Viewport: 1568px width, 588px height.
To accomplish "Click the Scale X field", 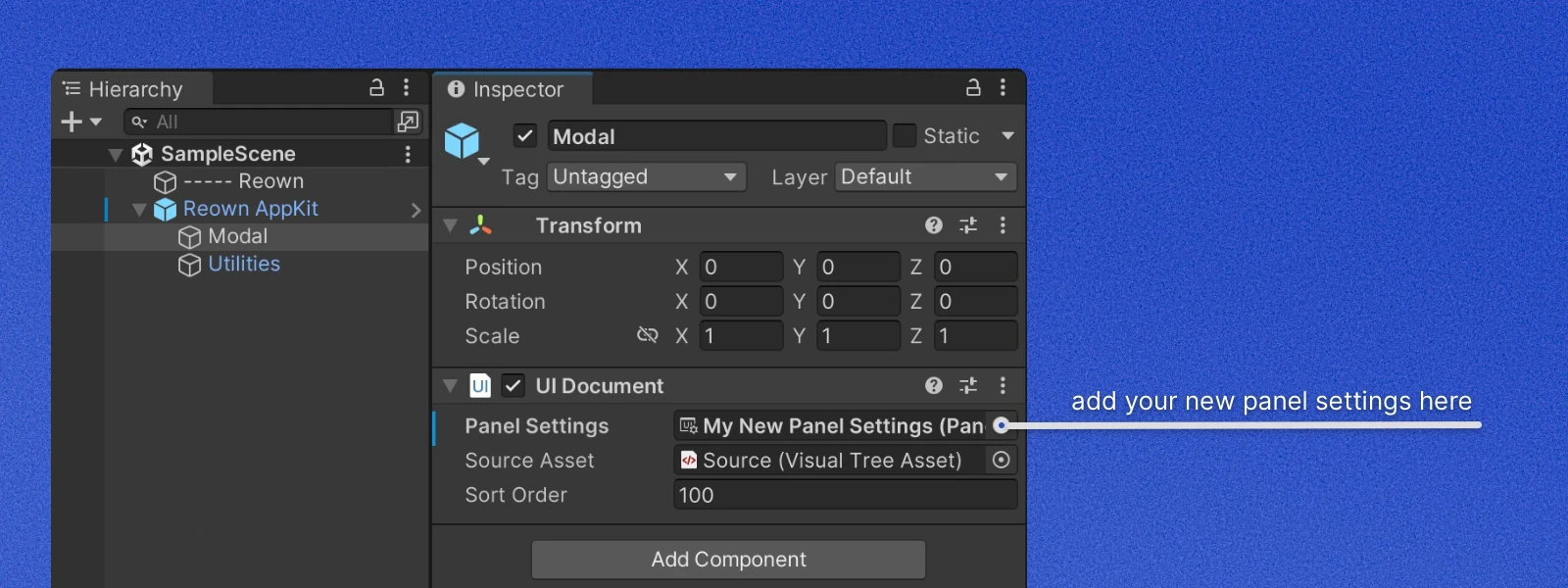I will tap(741, 335).
